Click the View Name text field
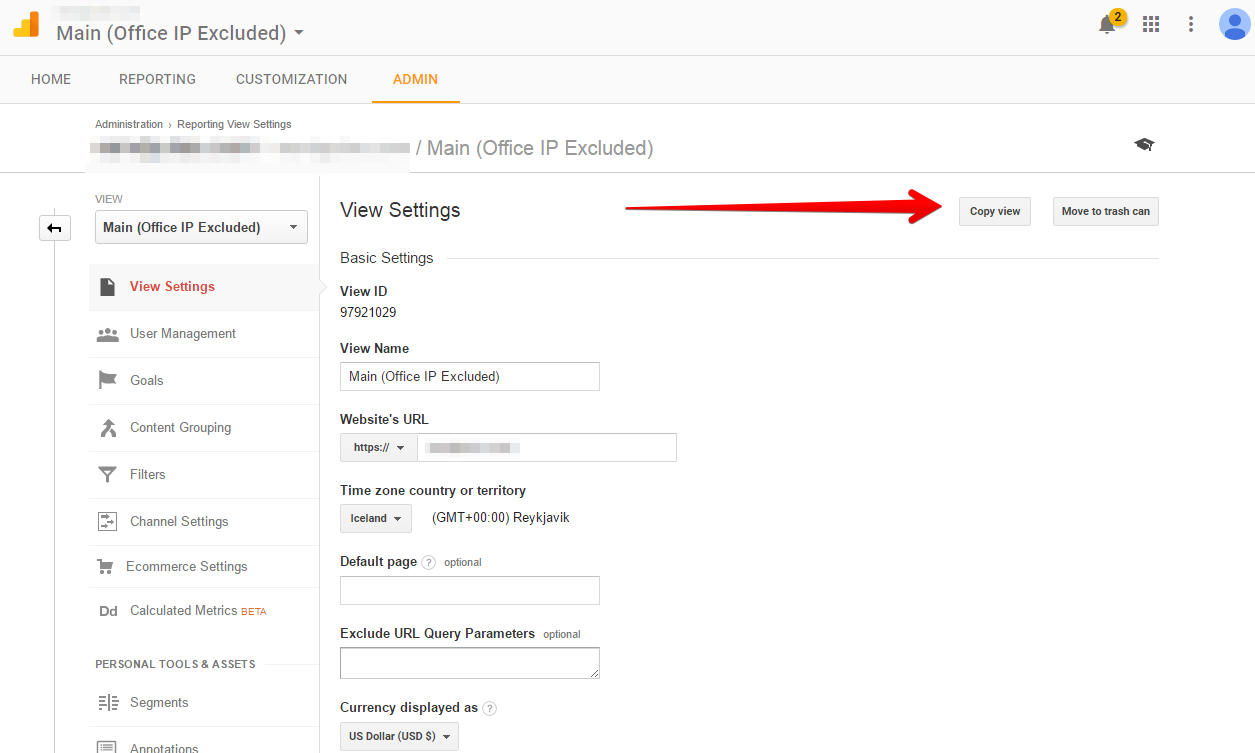This screenshot has height=753, width=1255. [469, 377]
